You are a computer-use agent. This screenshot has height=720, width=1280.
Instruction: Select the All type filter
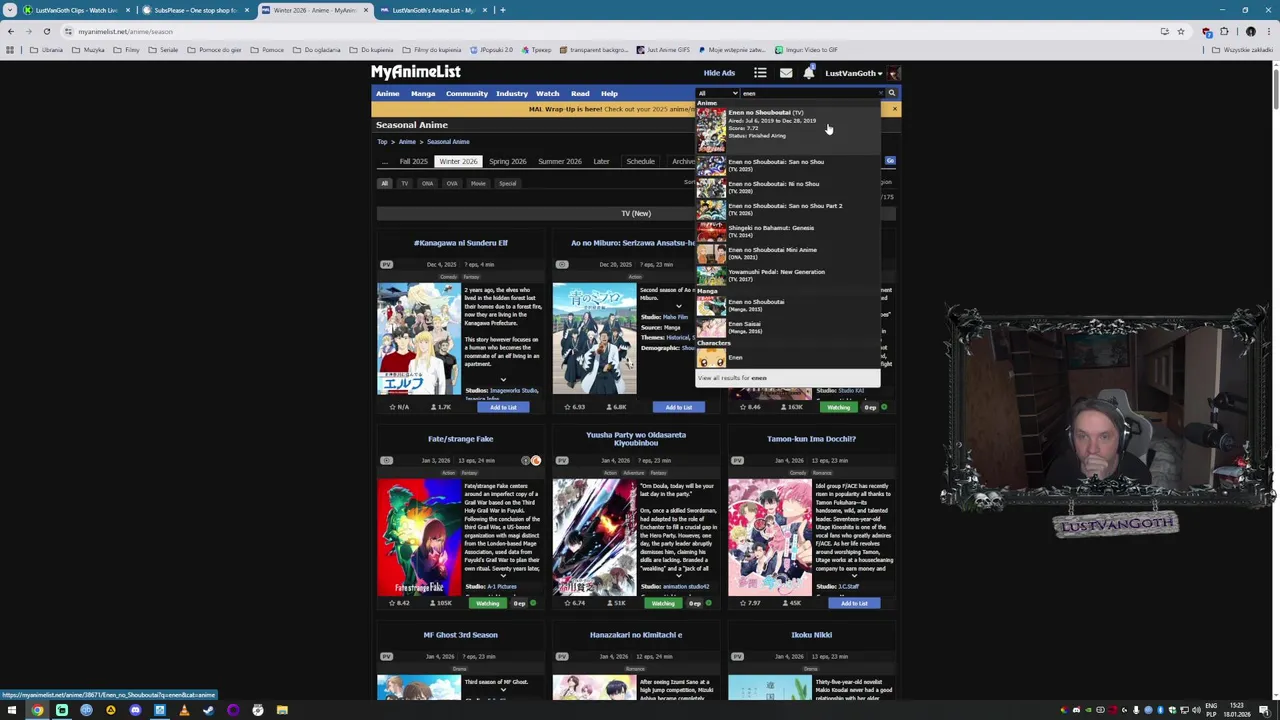(x=384, y=183)
